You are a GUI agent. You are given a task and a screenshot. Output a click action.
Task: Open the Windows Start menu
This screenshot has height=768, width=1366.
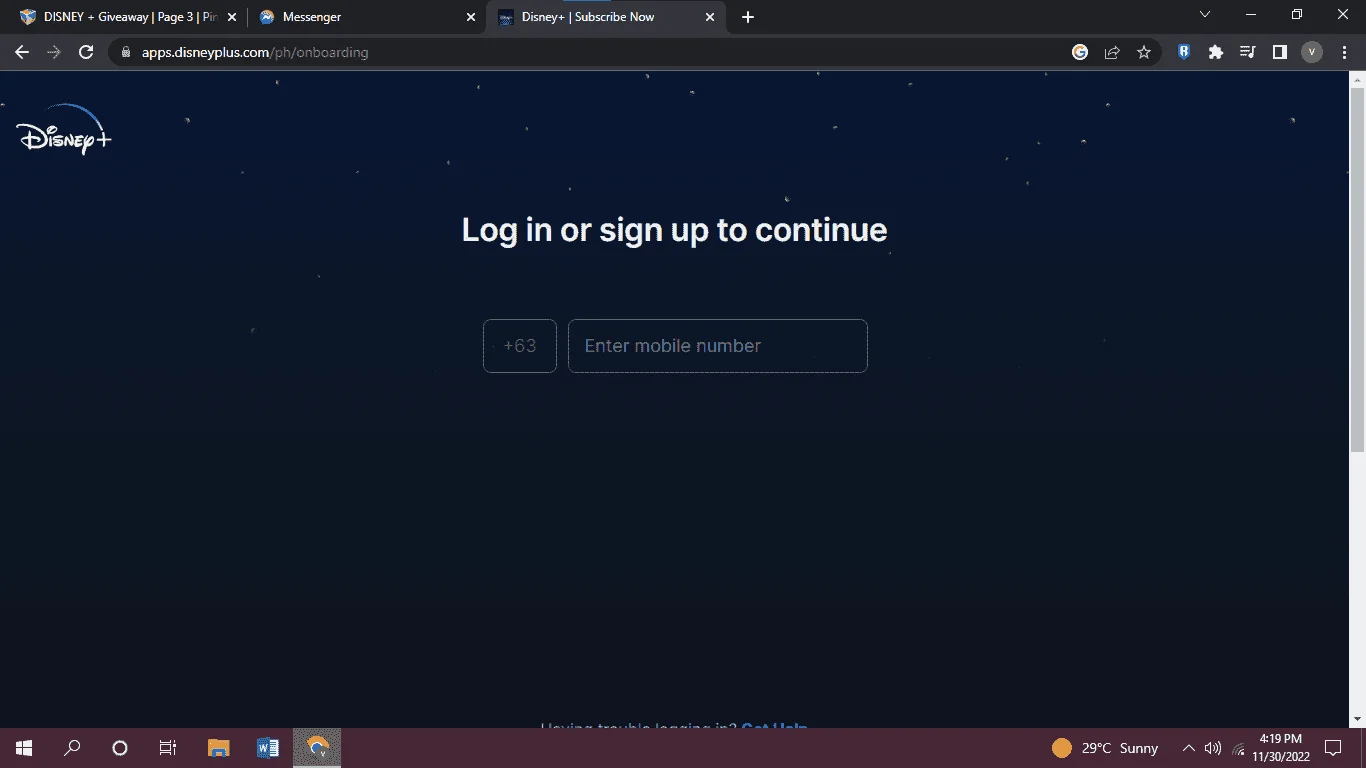24,748
